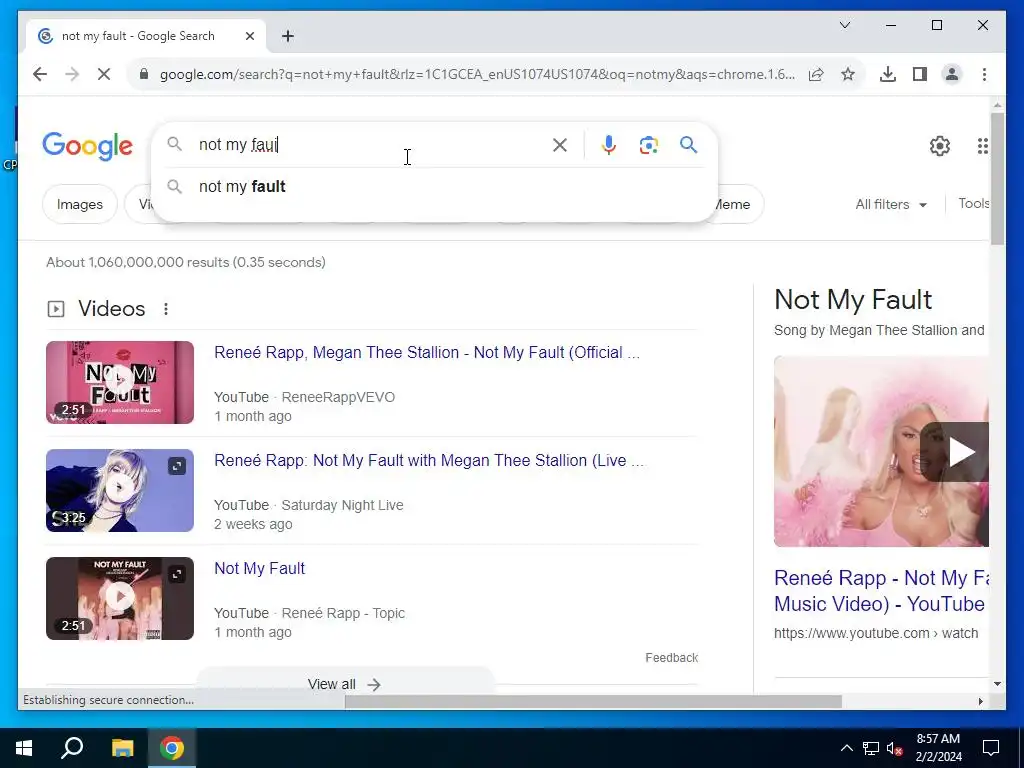
Task: Open the Windows notification center
Action: pyautogui.click(x=991, y=748)
